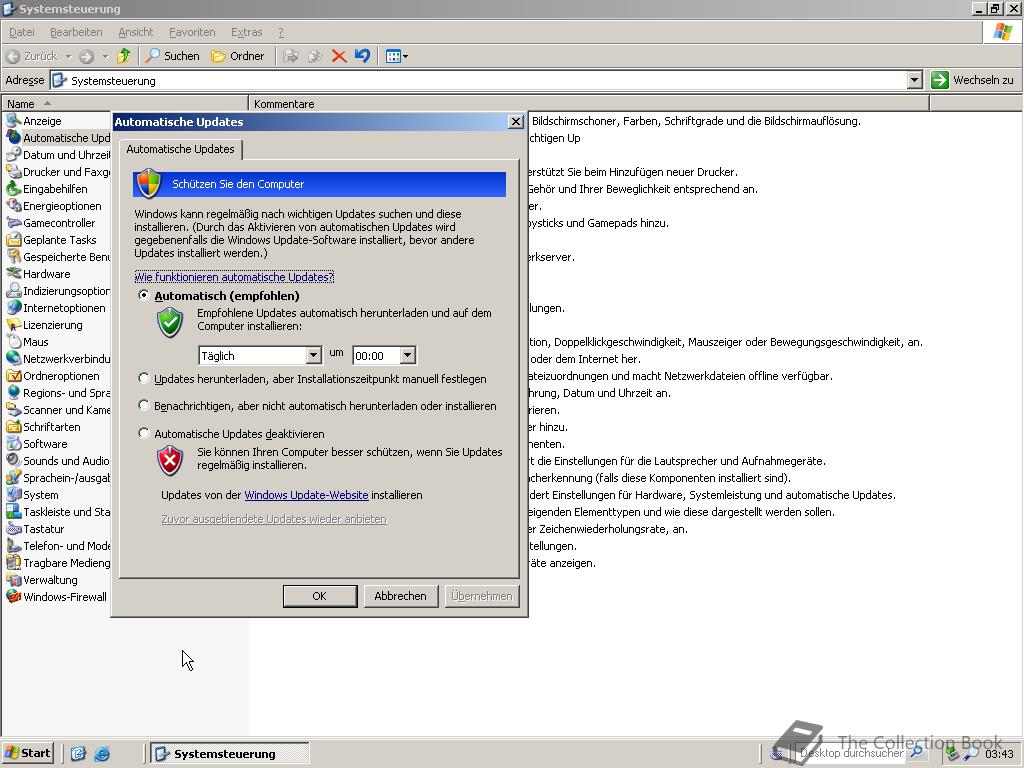Select Automatisch (empfohlen) radio button
Screen dimensions: 1024x768
pos(144,295)
